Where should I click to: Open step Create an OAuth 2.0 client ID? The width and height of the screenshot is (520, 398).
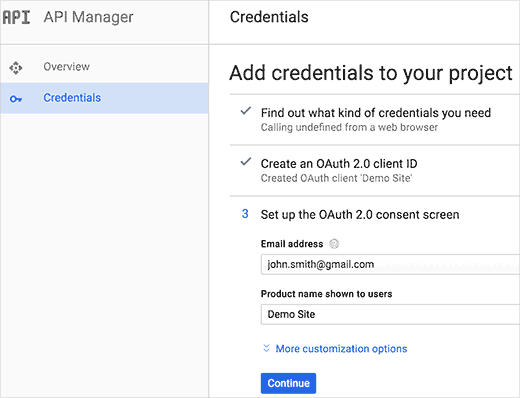click(339, 164)
